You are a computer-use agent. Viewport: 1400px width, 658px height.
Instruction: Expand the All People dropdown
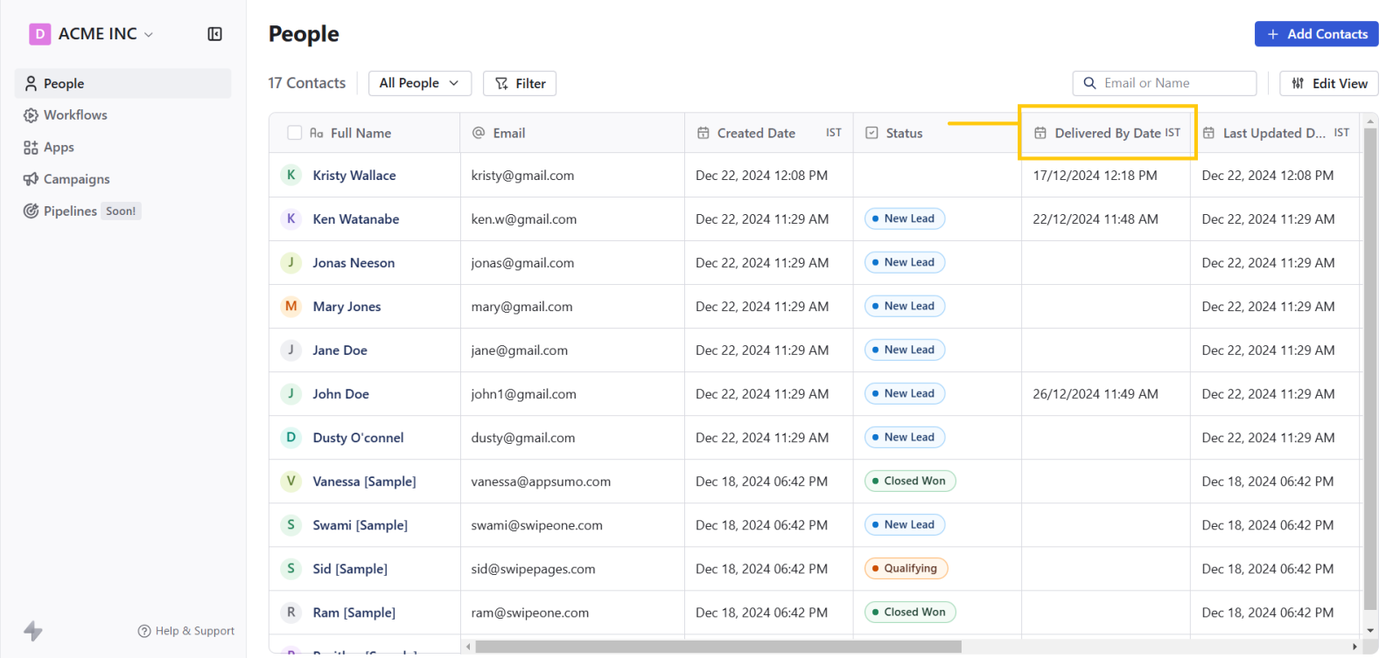pyautogui.click(x=419, y=83)
